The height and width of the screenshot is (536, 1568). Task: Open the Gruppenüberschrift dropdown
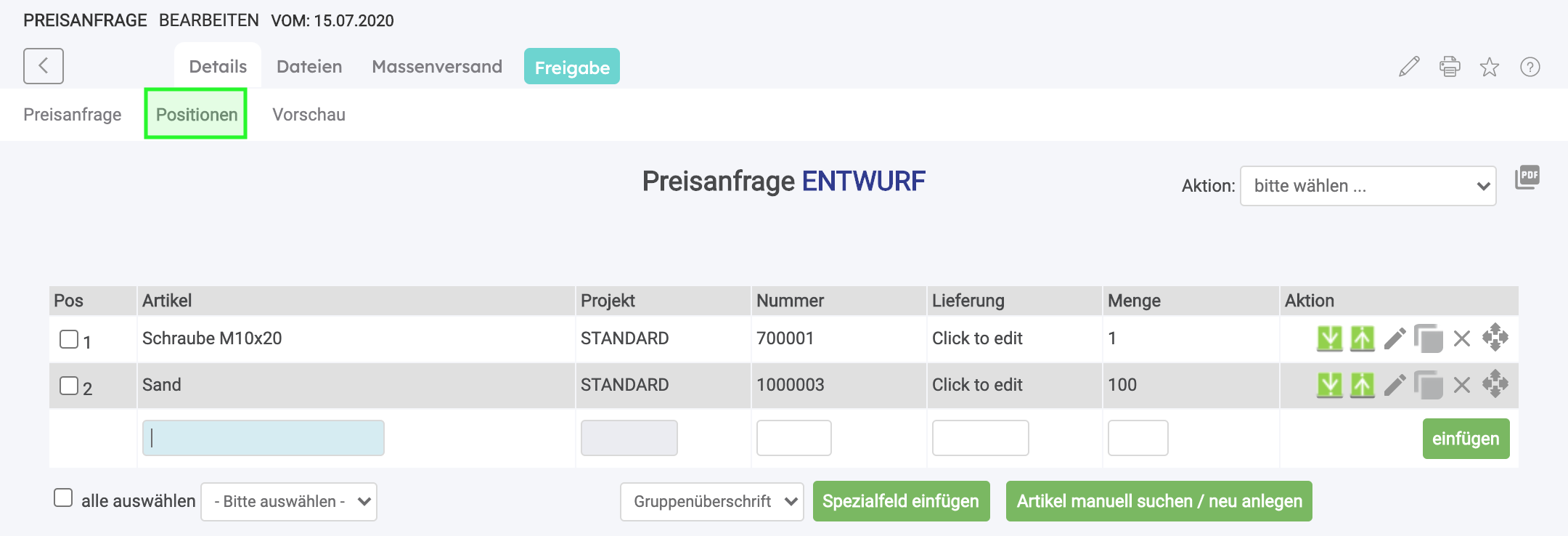coord(711,502)
